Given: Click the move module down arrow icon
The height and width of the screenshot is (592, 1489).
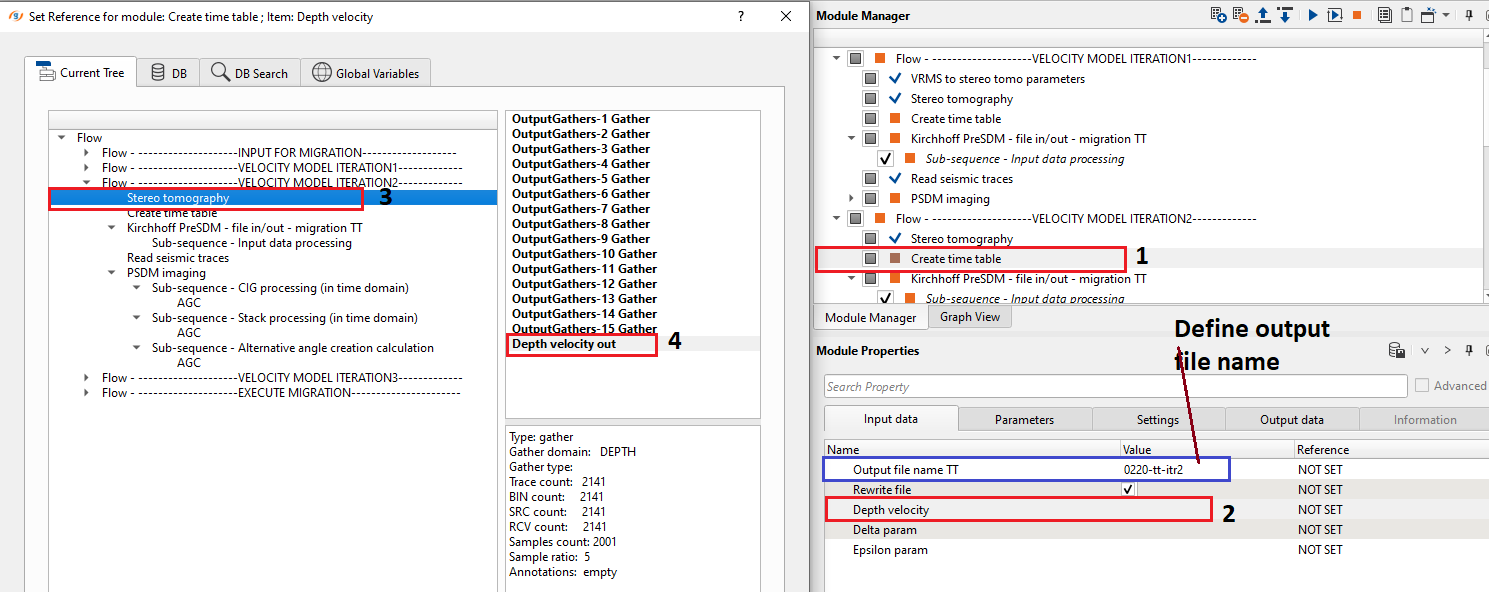Looking at the screenshot, I should (1284, 15).
